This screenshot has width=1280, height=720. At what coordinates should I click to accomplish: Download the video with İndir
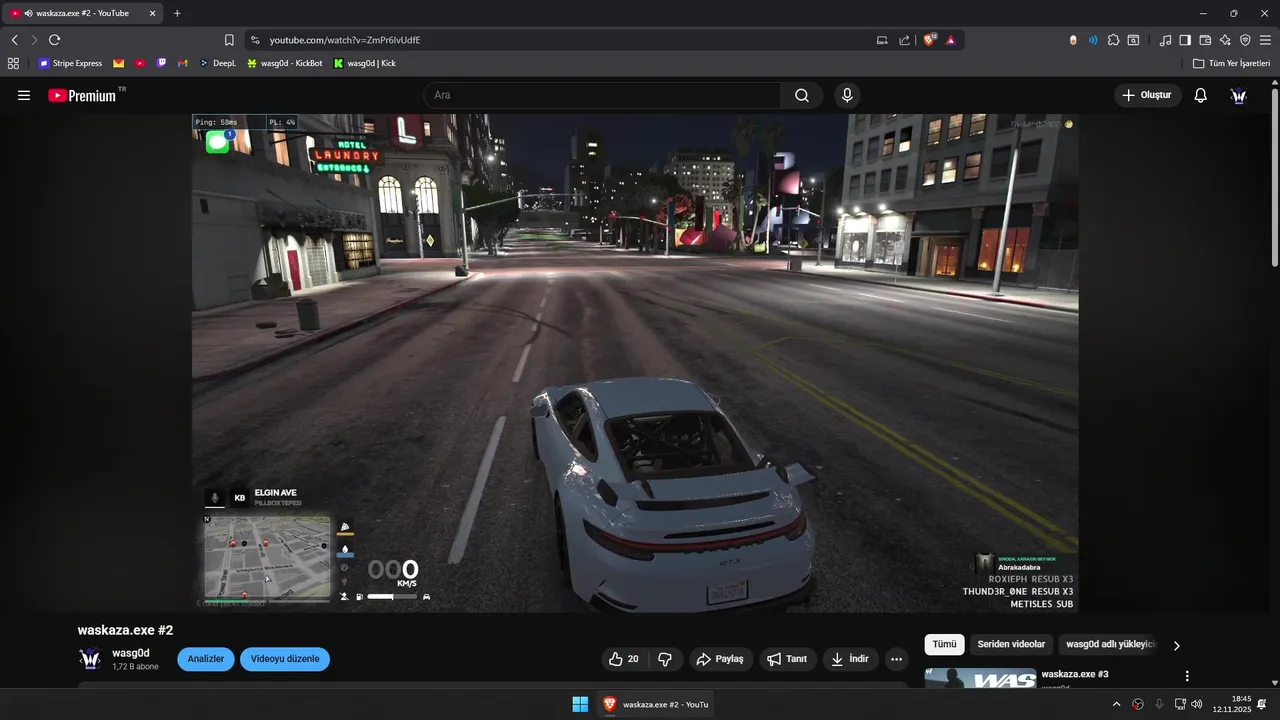click(850, 659)
